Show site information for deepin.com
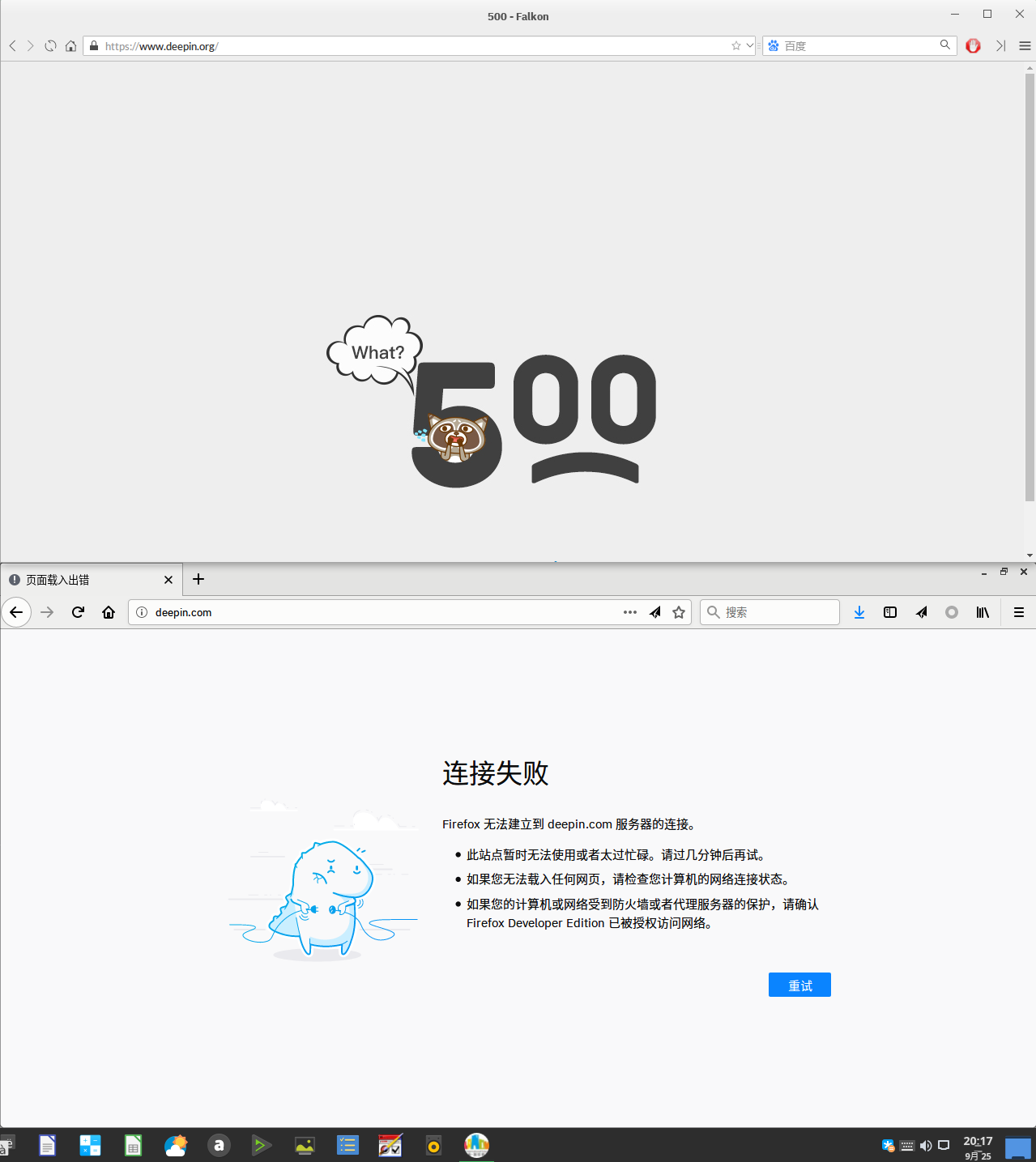This screenshot has height=1162, width=1036. pyautogui.click(x=142, y=612)
